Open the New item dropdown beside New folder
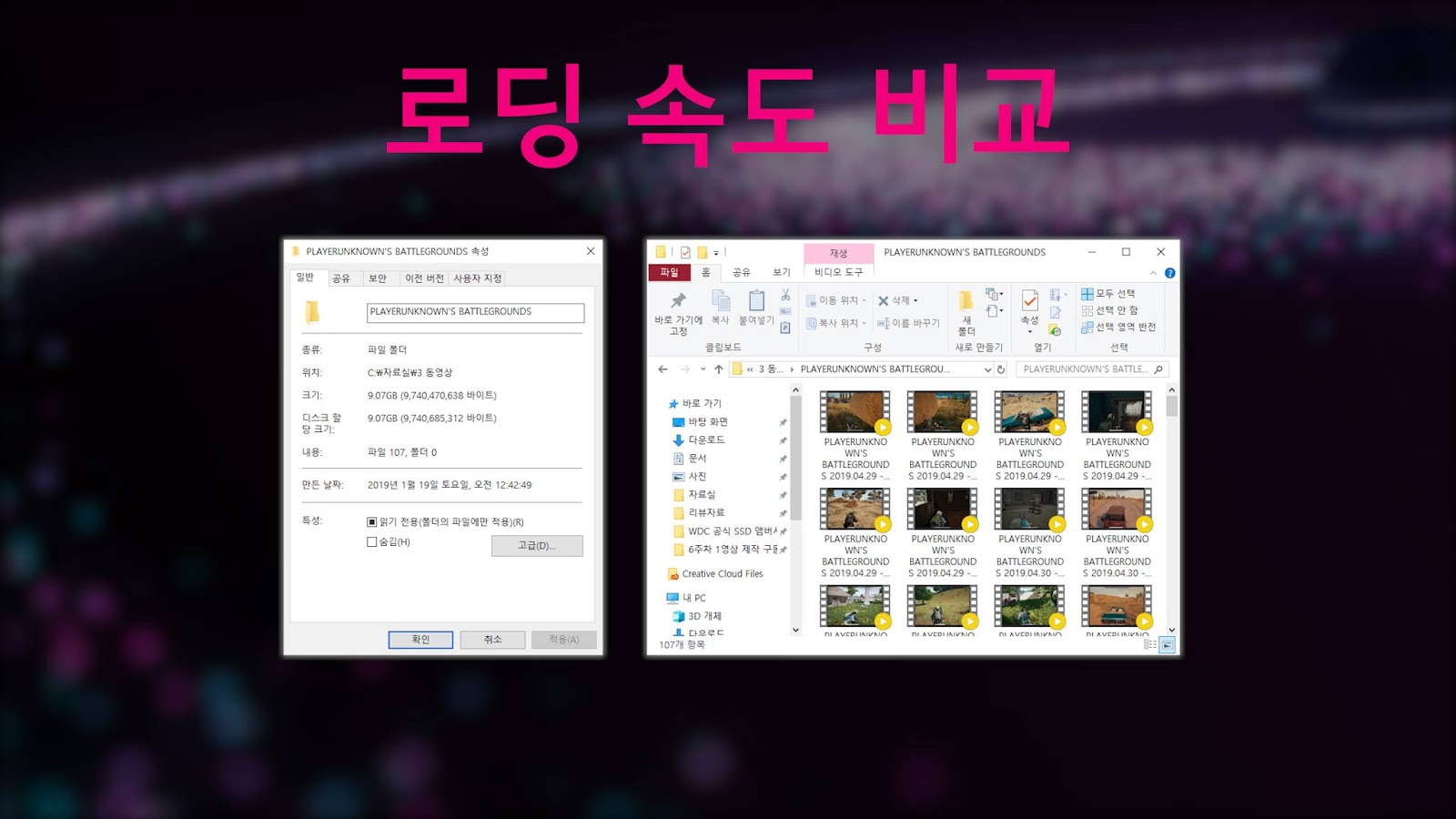1456x819 pixels. tap(994, 294)
